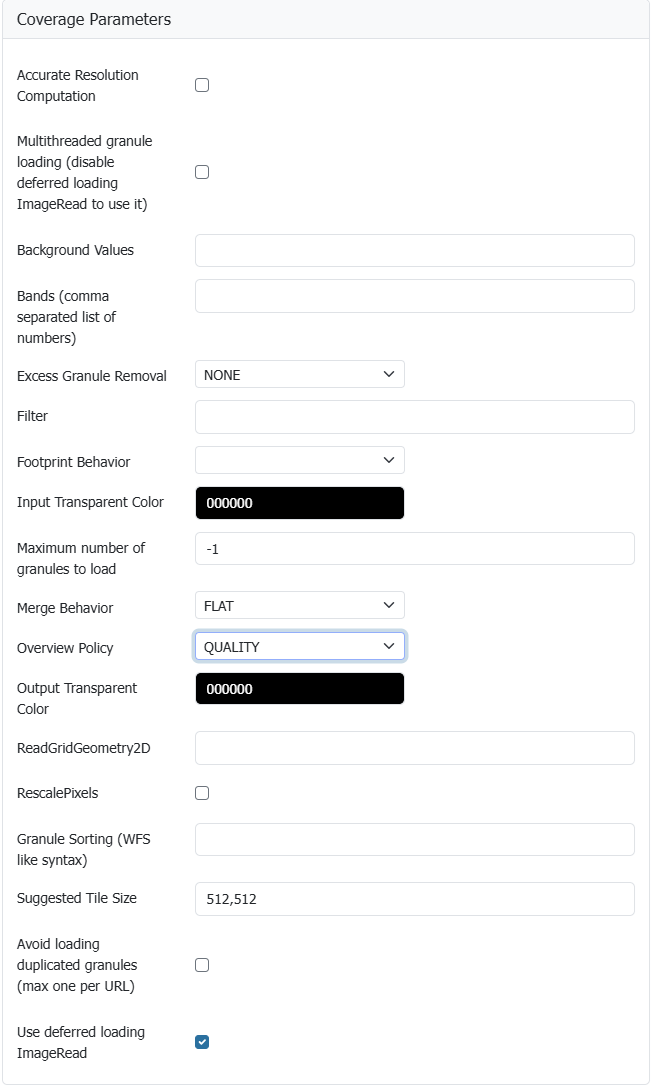
Task: Open Excess Granule Removal dropdown
Action: (x=299, y=374)
